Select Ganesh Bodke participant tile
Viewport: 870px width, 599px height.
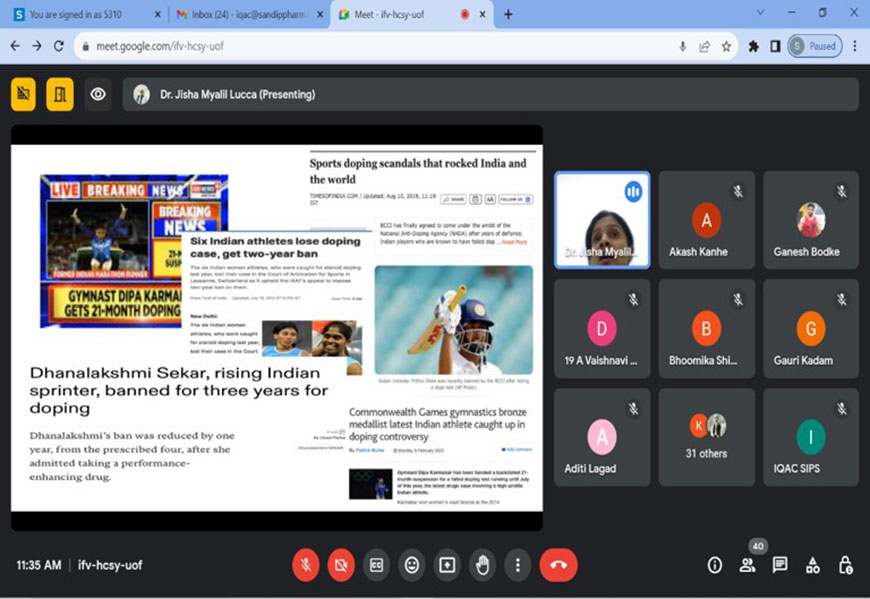click(x=811, y=220)
